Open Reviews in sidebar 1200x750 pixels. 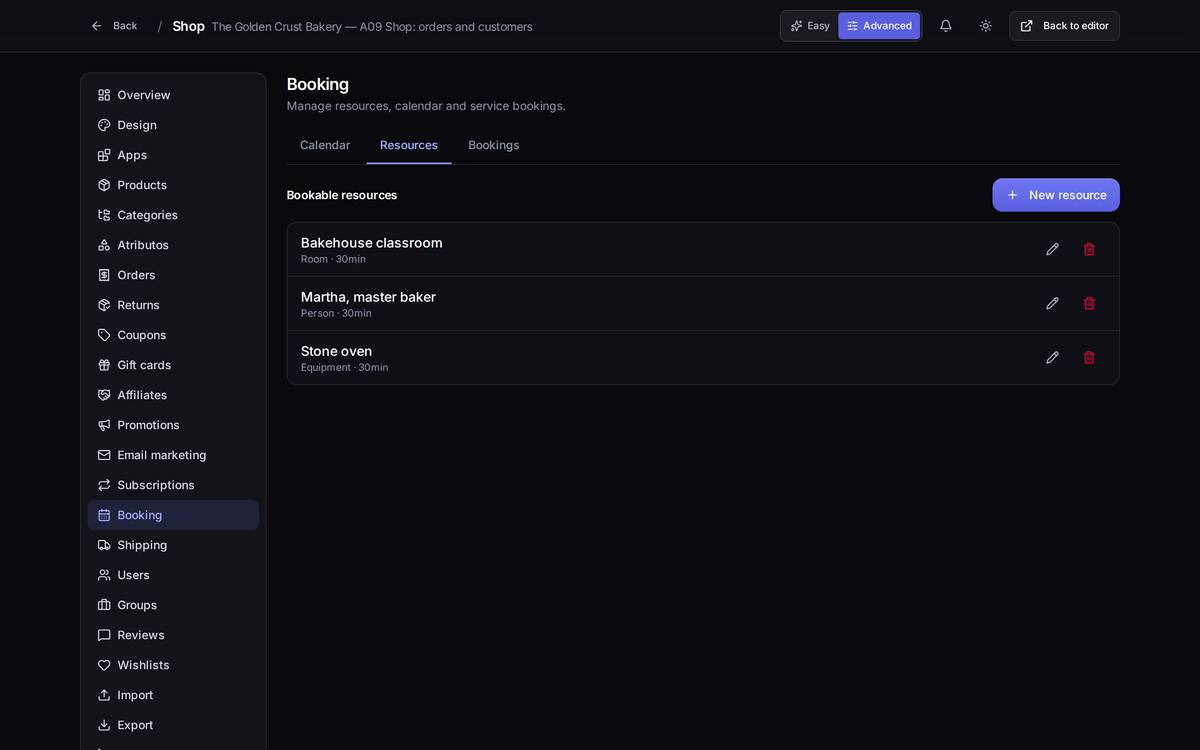point(173,635)
